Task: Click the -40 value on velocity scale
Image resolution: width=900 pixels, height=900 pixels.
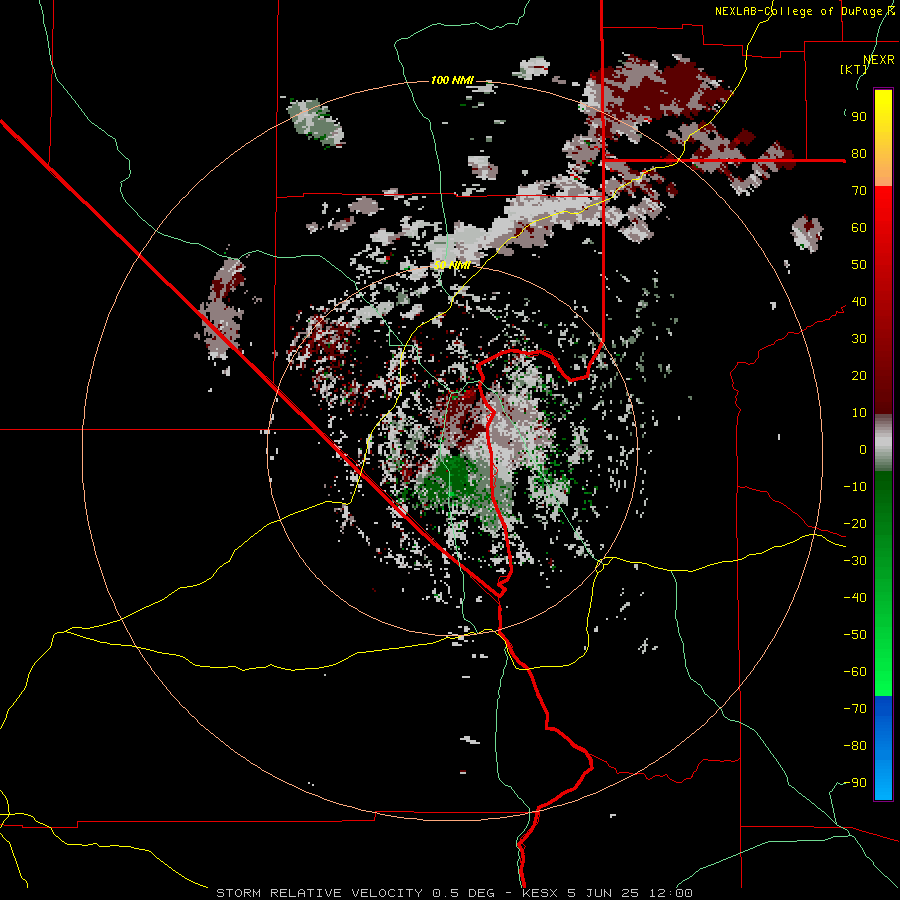Action: click(855, 598)
